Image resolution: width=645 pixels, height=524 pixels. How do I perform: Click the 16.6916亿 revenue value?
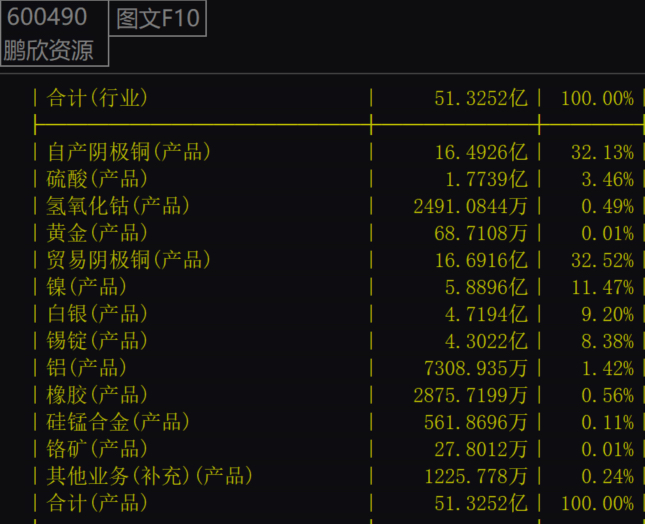pyautogui.click(x=481, y=261)
